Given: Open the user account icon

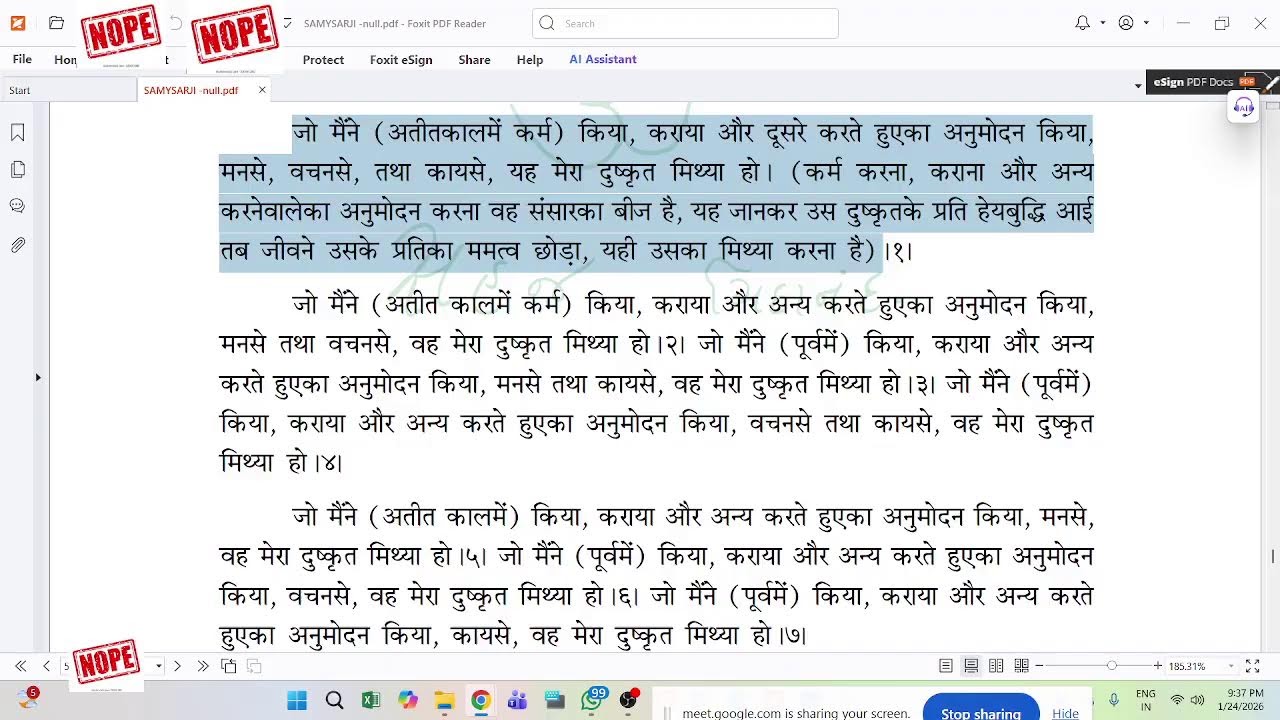Looking at the screenshot, I should coord(1126,23).
